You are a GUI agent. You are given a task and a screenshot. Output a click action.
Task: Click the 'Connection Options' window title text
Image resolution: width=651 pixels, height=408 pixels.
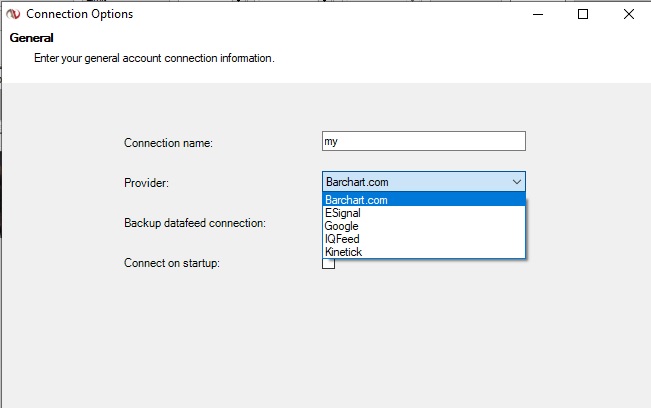click(79, 14)
